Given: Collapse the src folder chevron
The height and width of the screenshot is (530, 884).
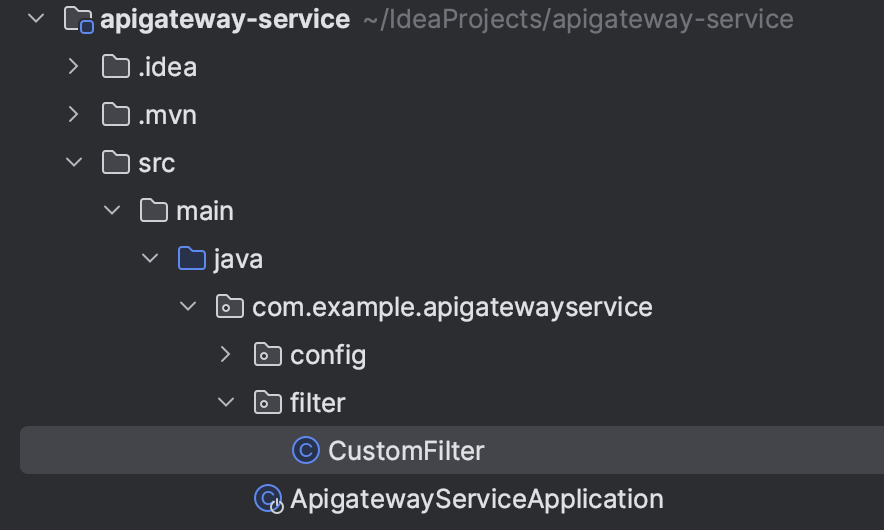Looking at the screenshot, I should [x=73, y=162].
